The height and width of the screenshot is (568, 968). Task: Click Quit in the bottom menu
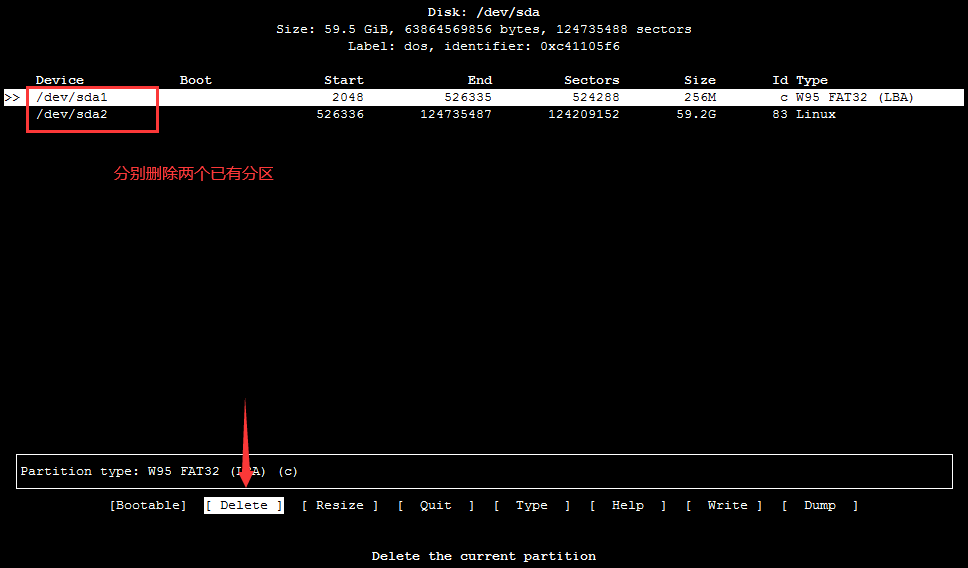coord(435,505)
